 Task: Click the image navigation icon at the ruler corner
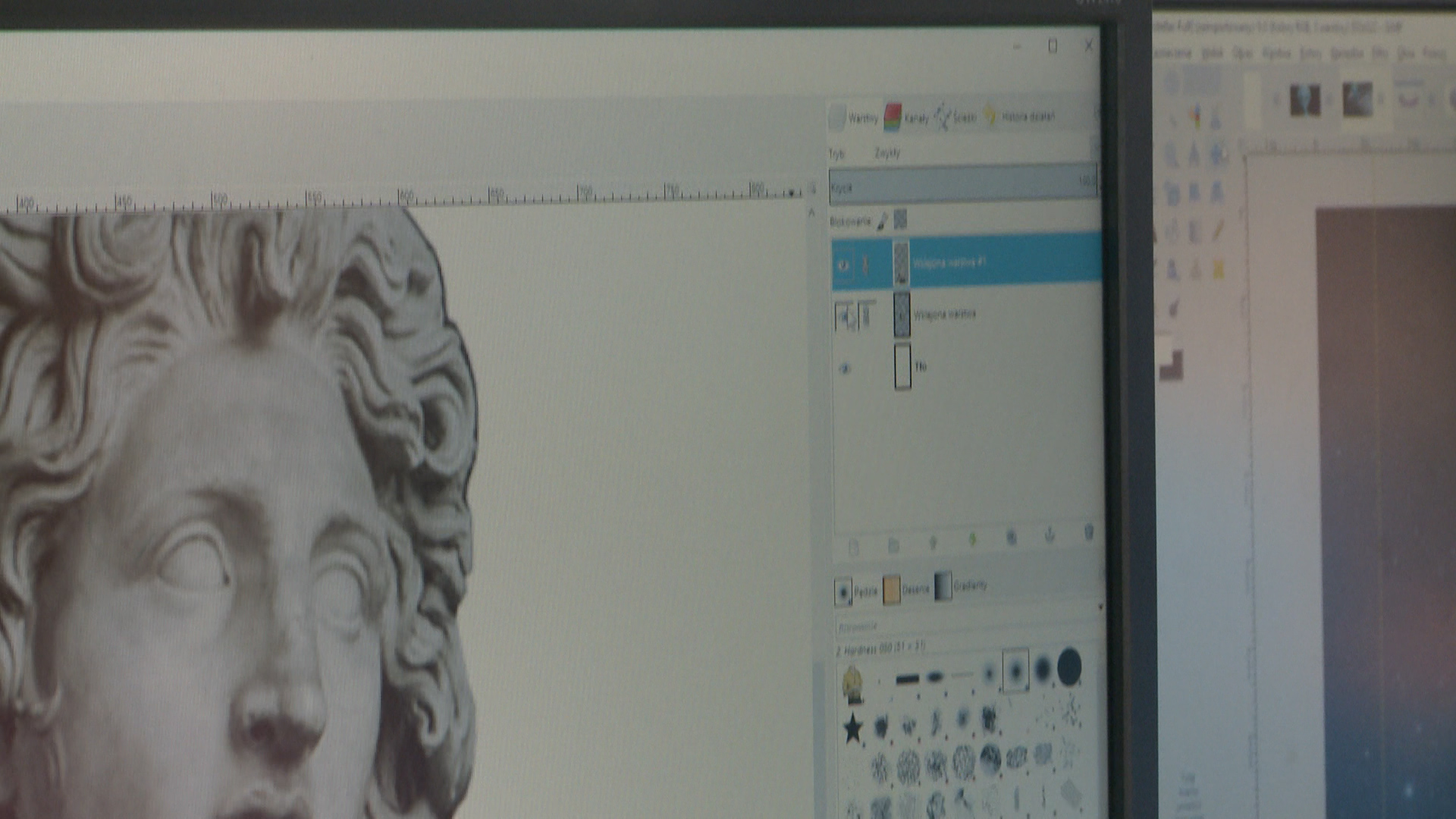point(812,187)
